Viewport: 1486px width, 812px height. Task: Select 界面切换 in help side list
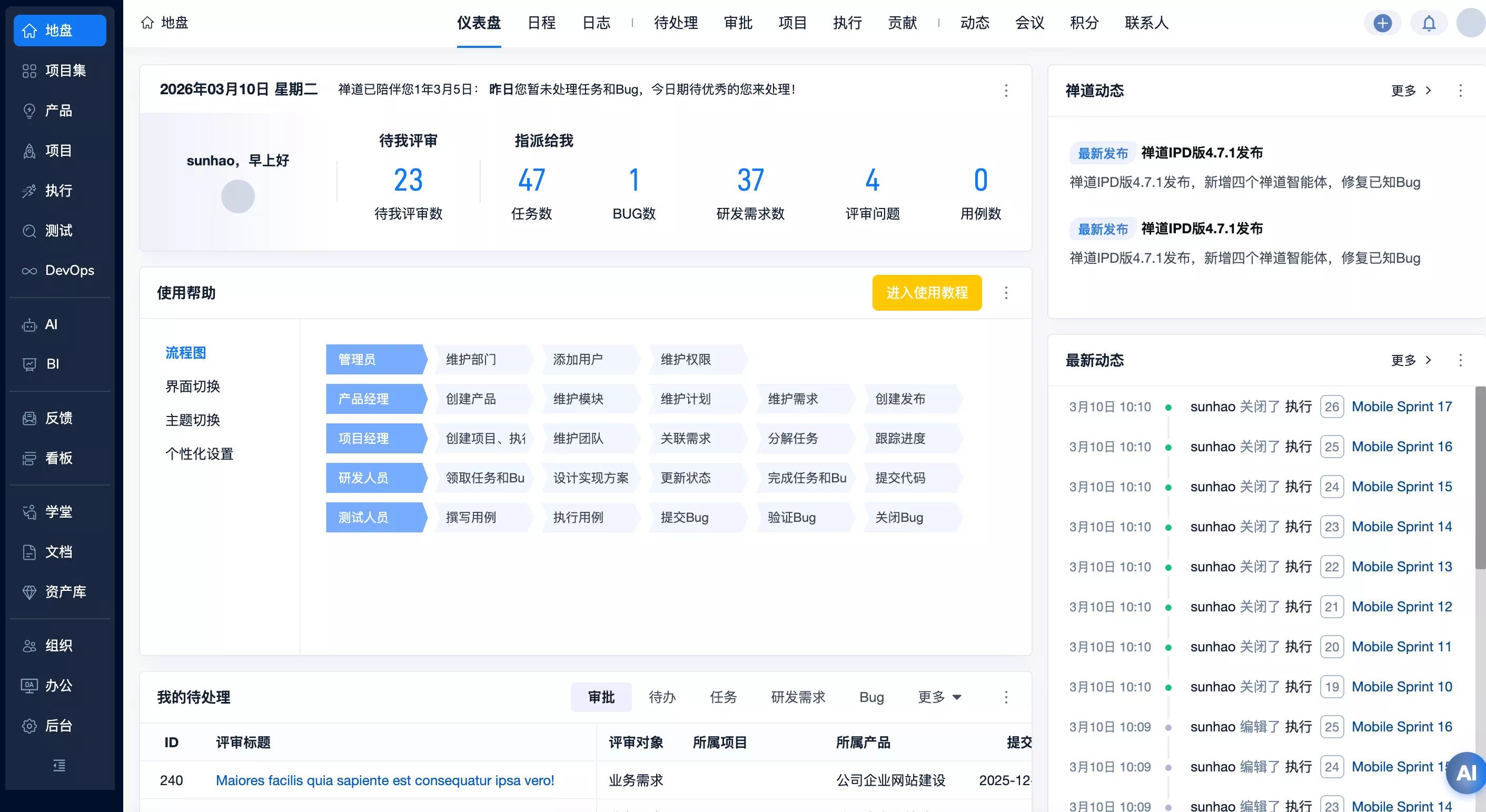pos(193,387)
